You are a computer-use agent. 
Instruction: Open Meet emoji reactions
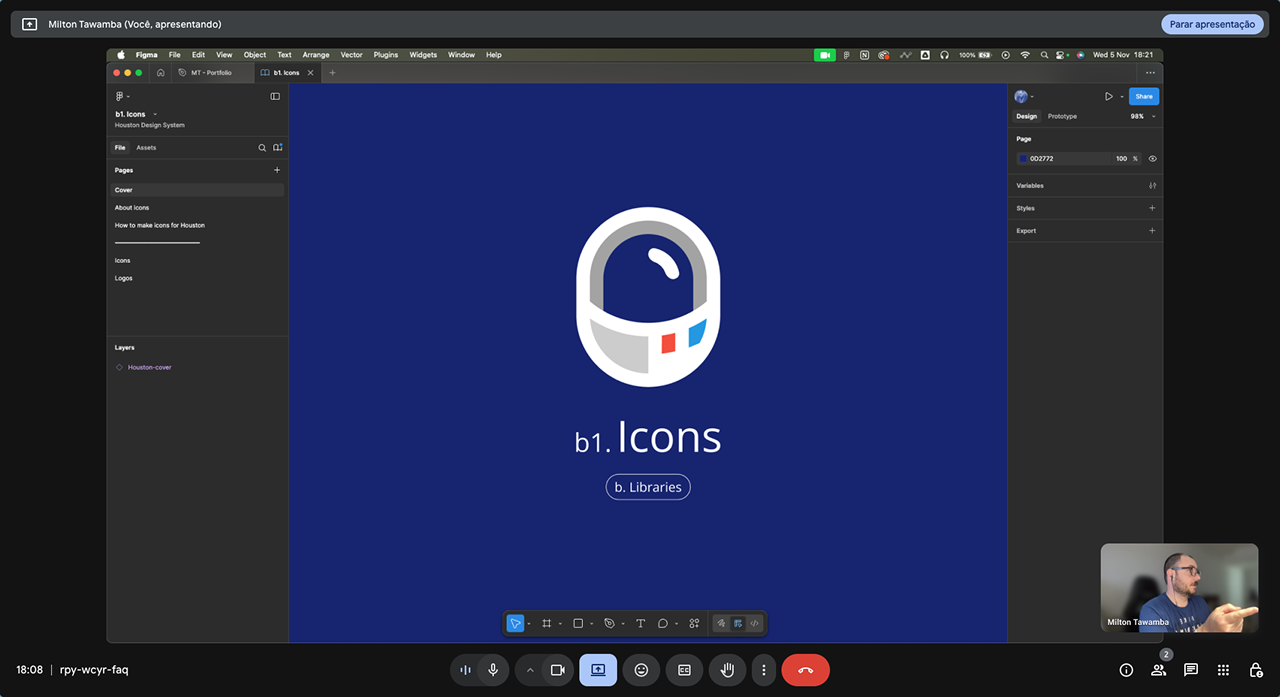click(641, 670)
